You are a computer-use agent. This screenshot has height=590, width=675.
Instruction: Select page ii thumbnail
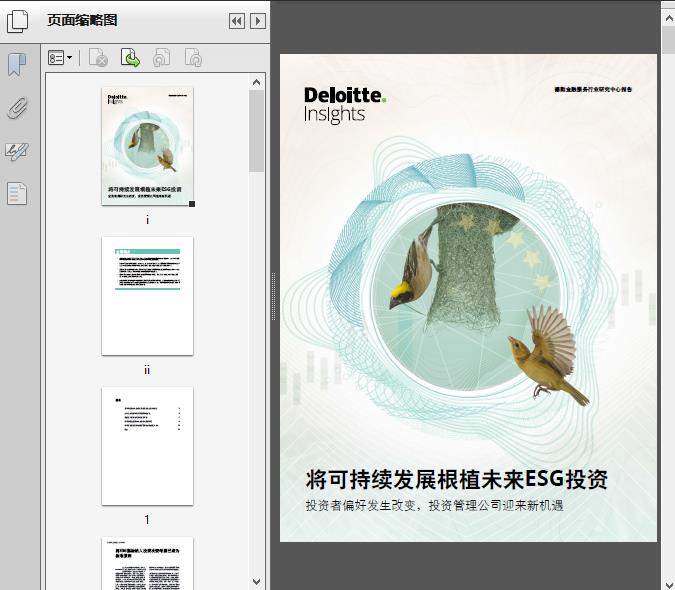(x=147, y=296)
